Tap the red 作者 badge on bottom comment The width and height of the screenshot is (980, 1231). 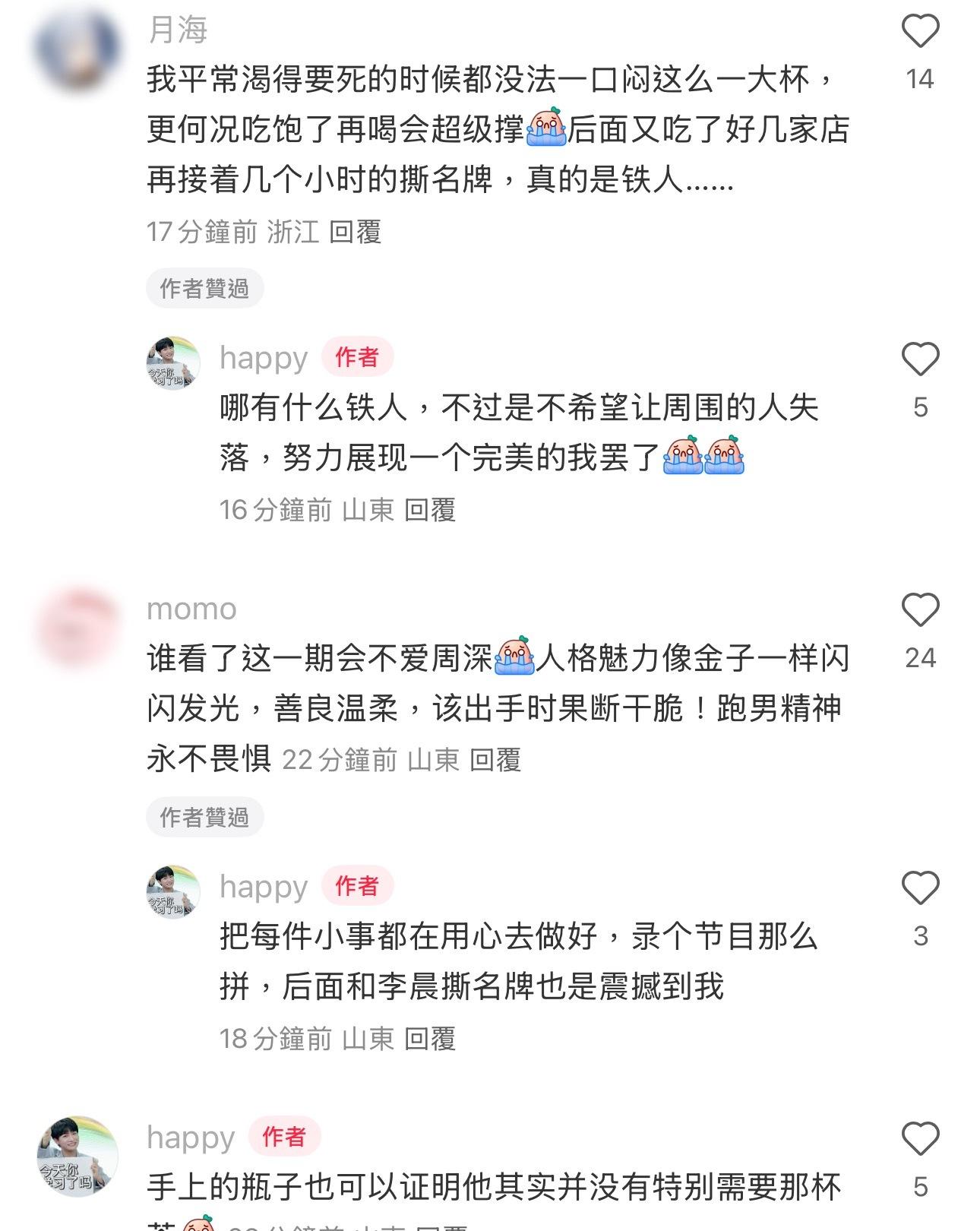tap(284, 1137)
